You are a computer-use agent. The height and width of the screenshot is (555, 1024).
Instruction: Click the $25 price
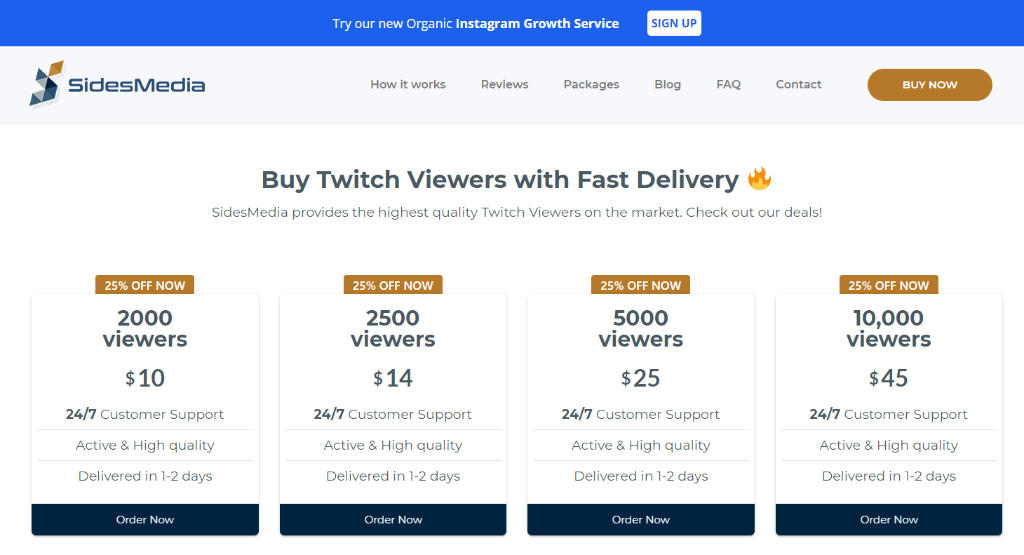[641, 378]
